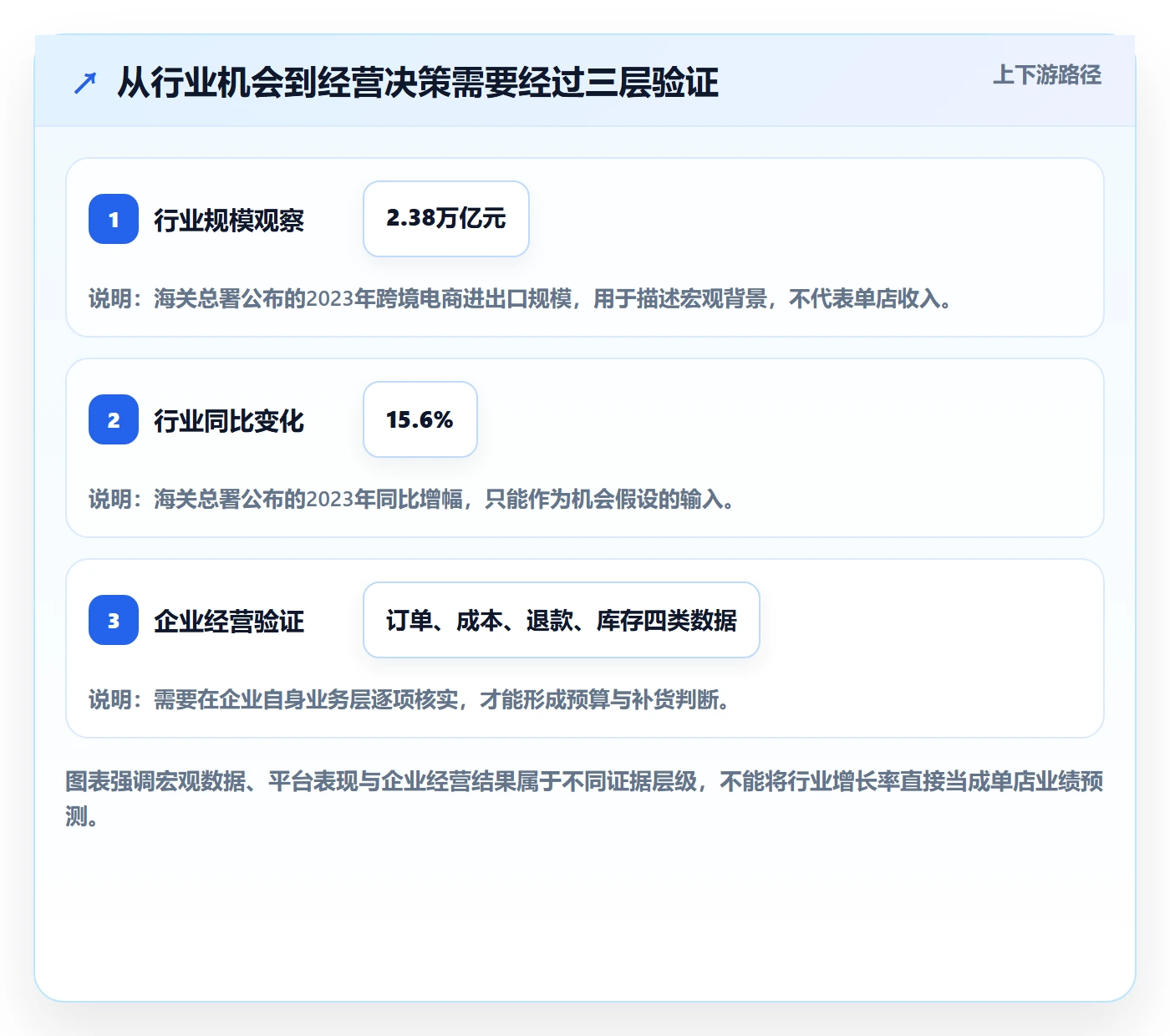Screen dimensions: 1170x1036
Task: Click the description about 2023年同比增幅
Action: 412,499
